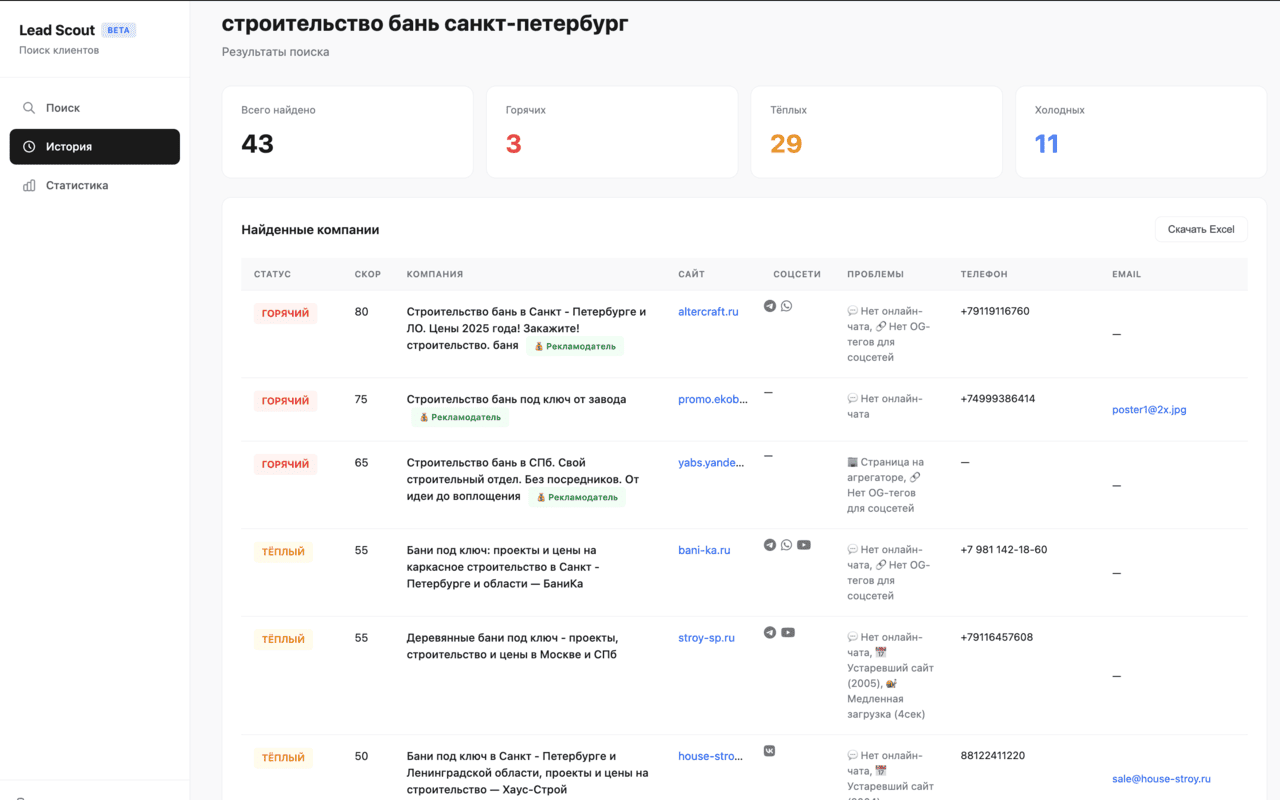
Task: Download results with Скачать Excel
Action: point(1201,229)
